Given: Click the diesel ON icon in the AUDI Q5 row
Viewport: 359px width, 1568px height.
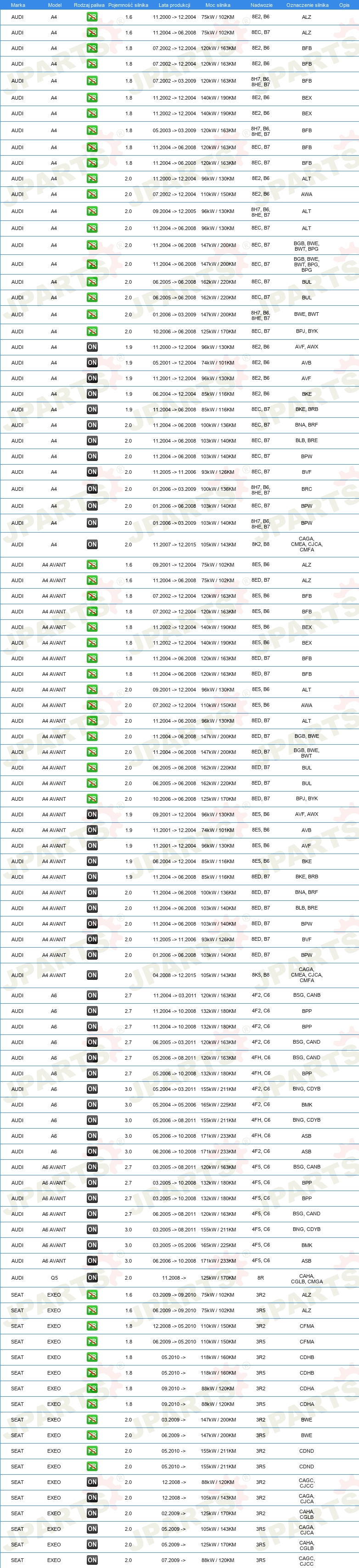Looking at the screenshot, I should pos(92,1278).
